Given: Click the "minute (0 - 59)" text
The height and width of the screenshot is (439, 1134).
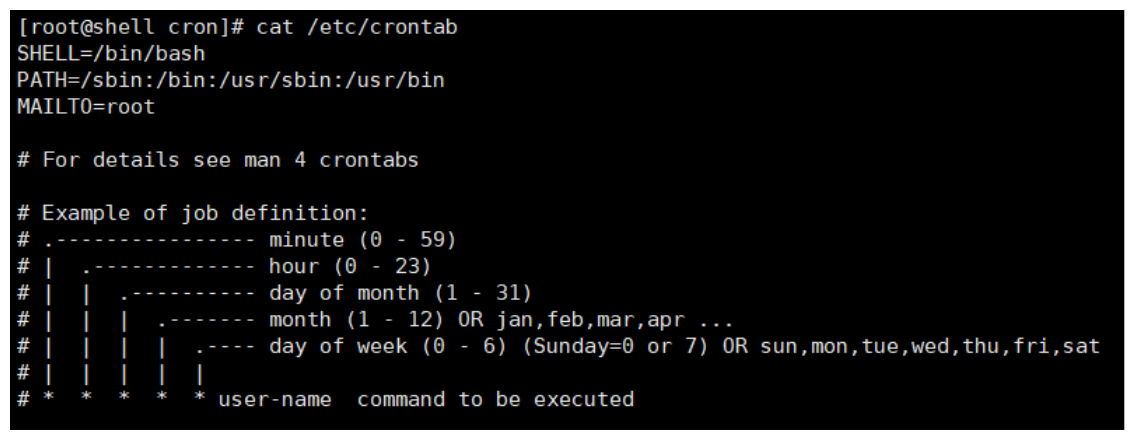Looking at the screenshot, I should click(x=363, y=240).
